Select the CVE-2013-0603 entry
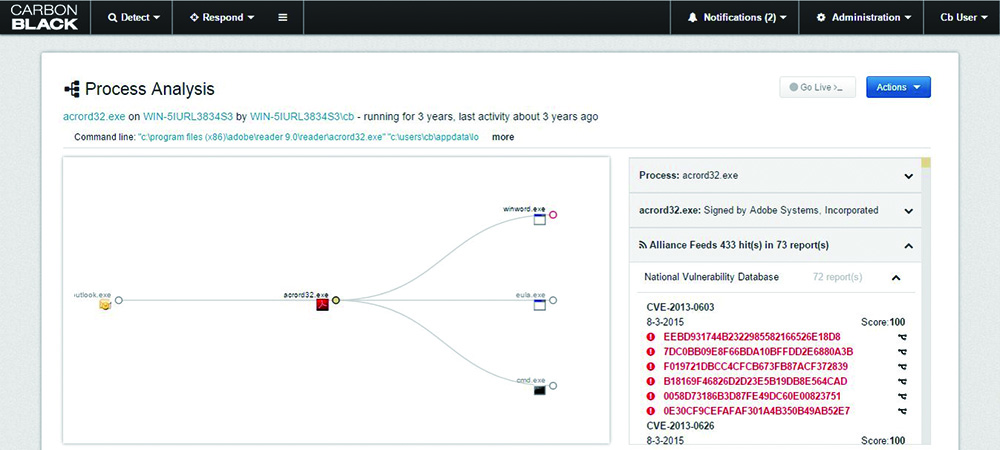1000x450 pixels. 680,307
